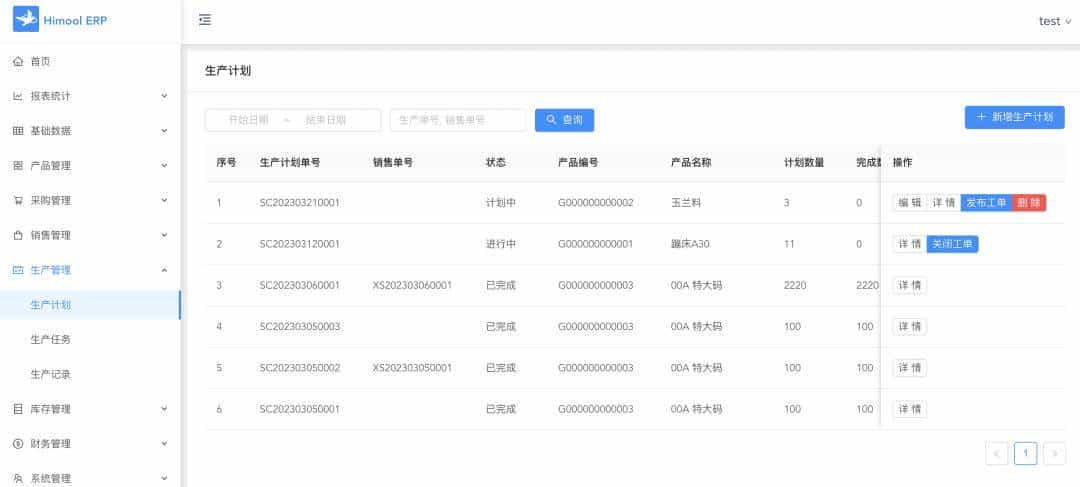Select the 生产记录 submenu item
This screenshot has width=1080, height=487.
point(90,375)
